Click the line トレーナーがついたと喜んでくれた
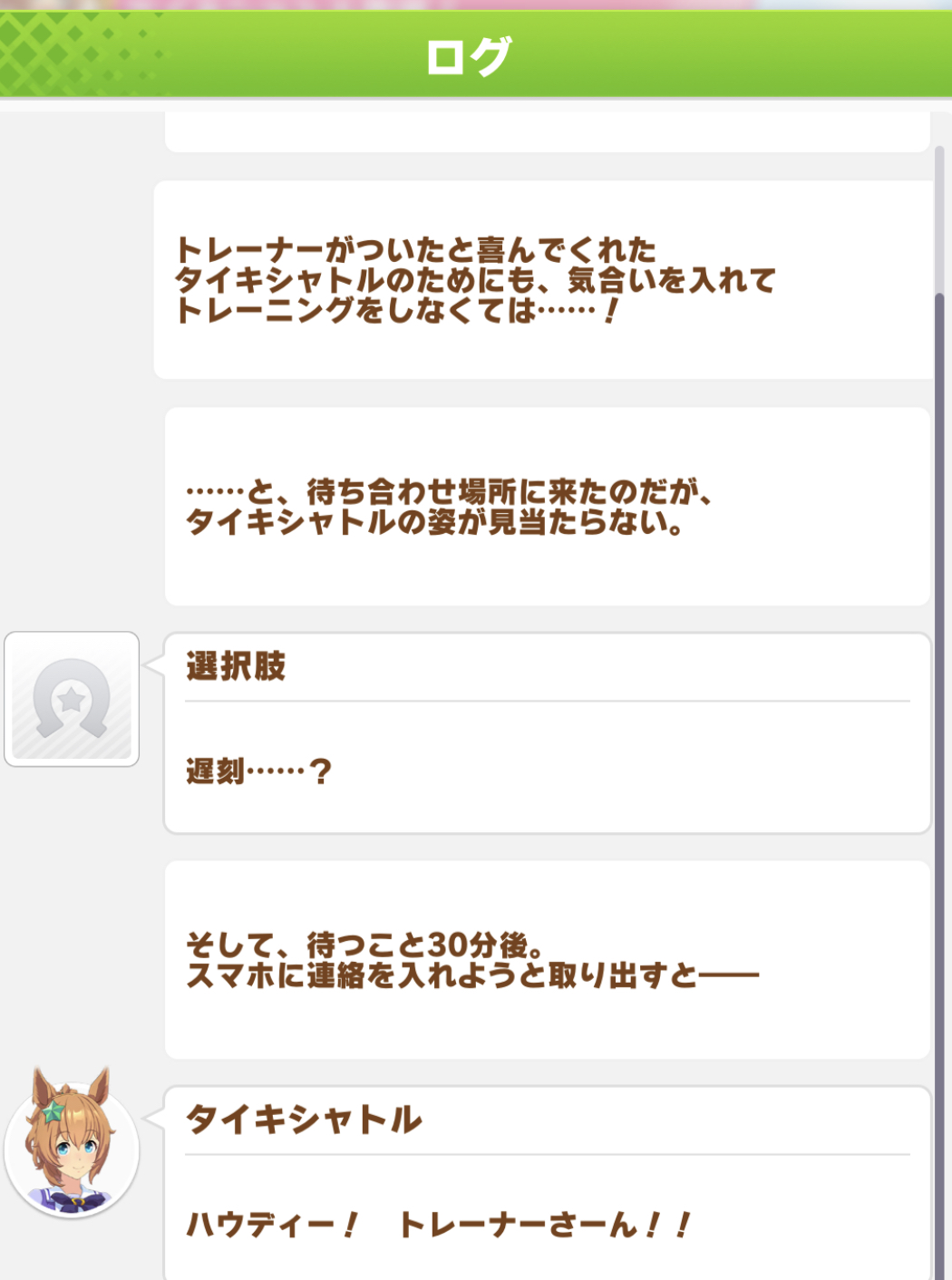 point(415,249)
